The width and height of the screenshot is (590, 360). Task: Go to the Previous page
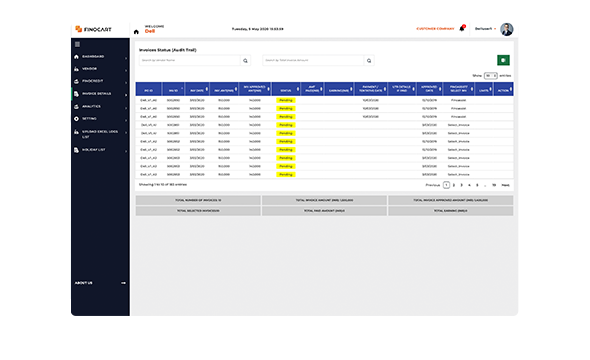click(433, 185)
